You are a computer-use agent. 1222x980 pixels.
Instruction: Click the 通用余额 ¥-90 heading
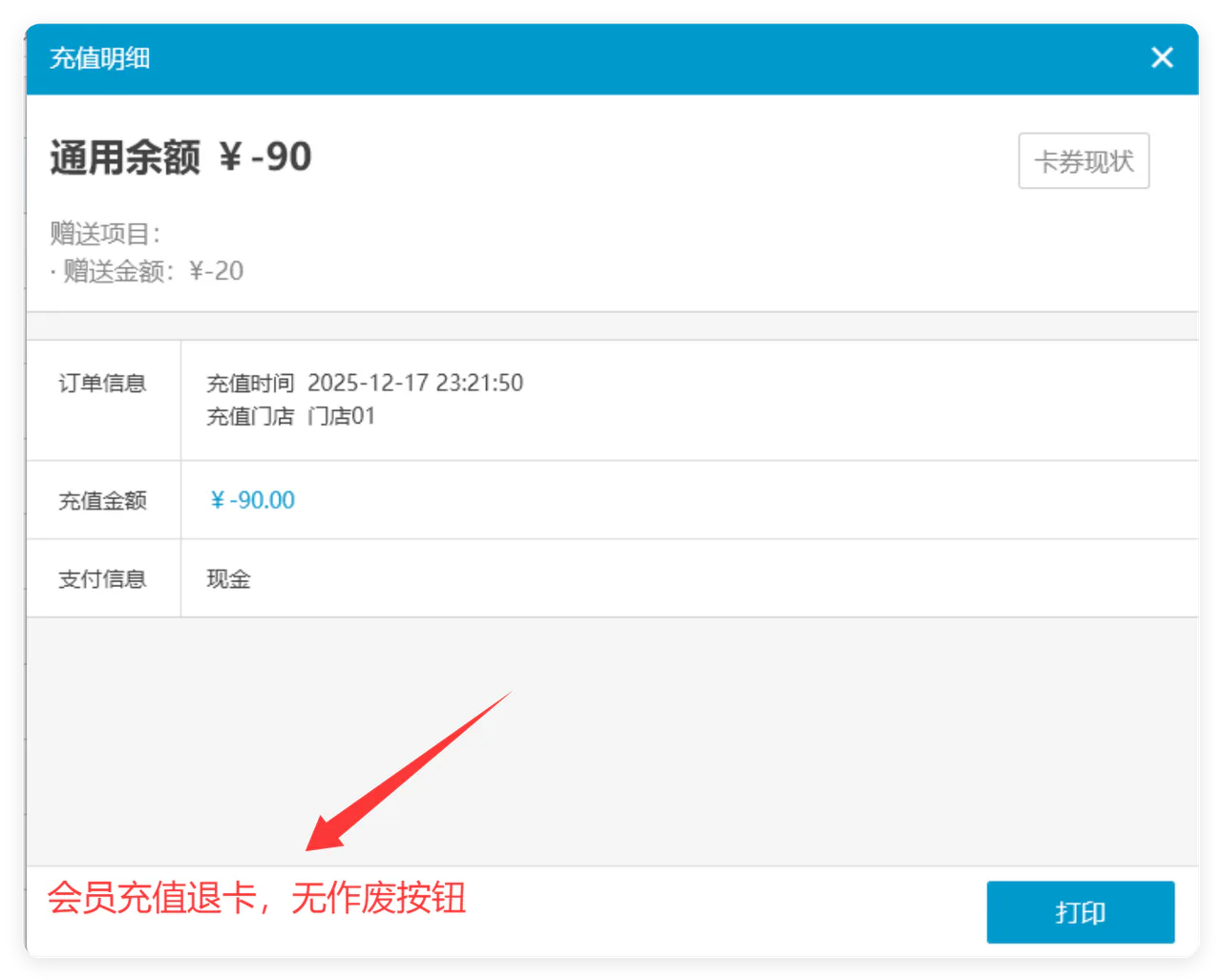click(x=181, y=157)
